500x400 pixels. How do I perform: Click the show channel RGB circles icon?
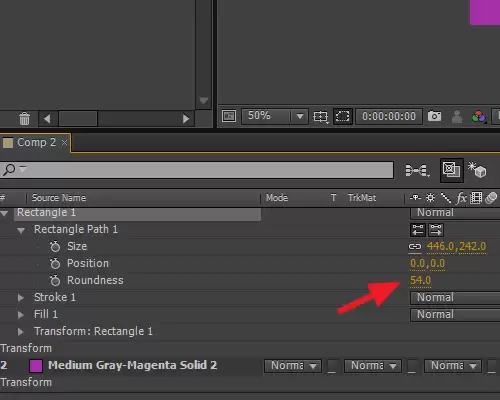479,116
